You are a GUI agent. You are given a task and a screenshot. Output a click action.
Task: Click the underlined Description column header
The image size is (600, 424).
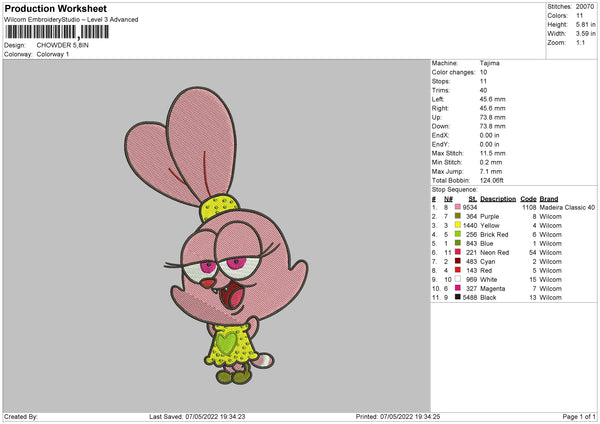point(498,199)
